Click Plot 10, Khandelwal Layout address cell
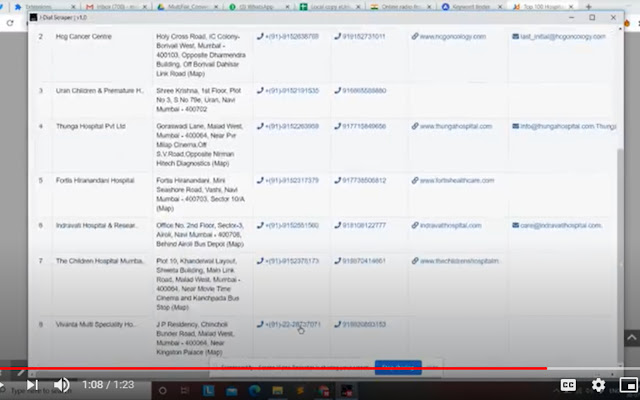Viewport: 640px width, 400px height. pyautogui.click(x=198, y=284)
